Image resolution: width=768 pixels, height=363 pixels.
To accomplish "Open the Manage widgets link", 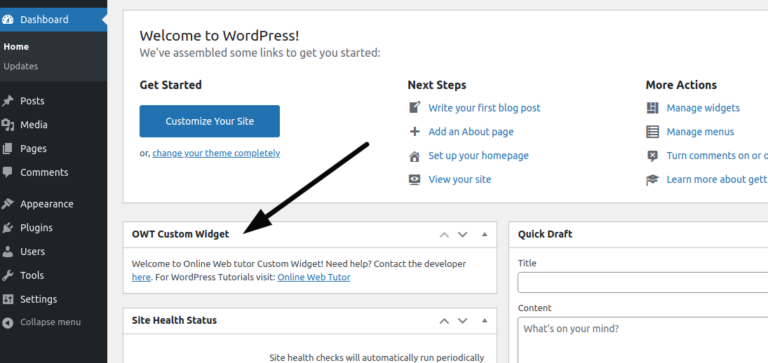I will pos(703,108).
